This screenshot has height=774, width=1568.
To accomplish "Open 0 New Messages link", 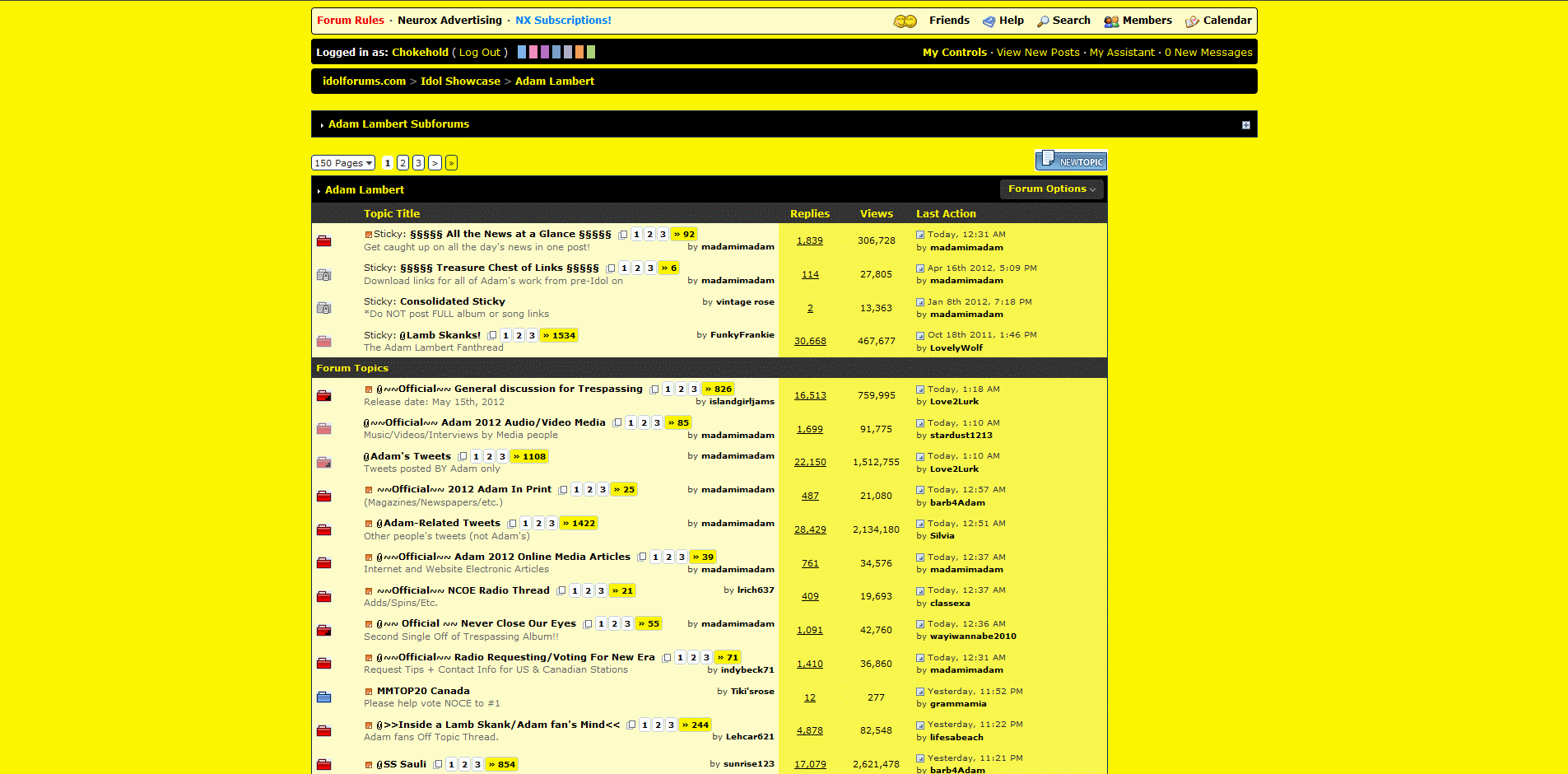I will pos(1208,53).
